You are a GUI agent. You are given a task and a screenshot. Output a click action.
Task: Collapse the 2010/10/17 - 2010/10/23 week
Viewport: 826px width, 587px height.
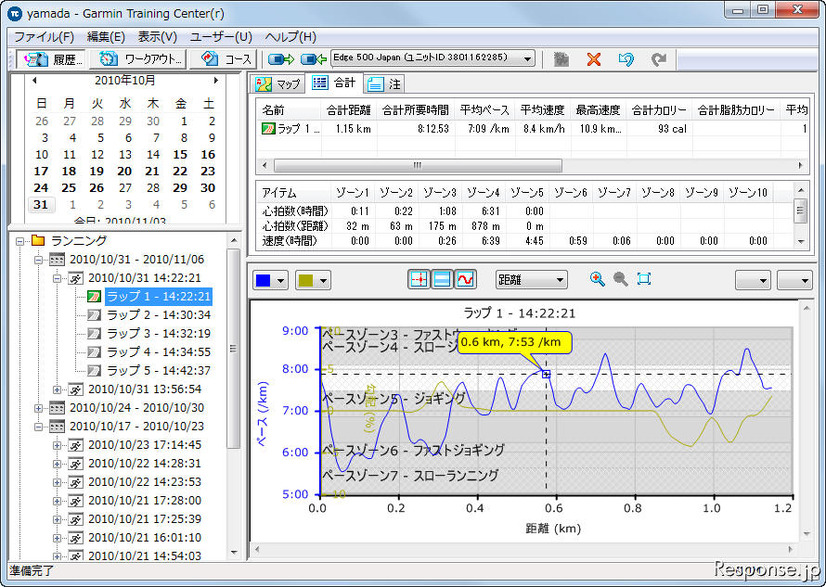pos(38,427)
